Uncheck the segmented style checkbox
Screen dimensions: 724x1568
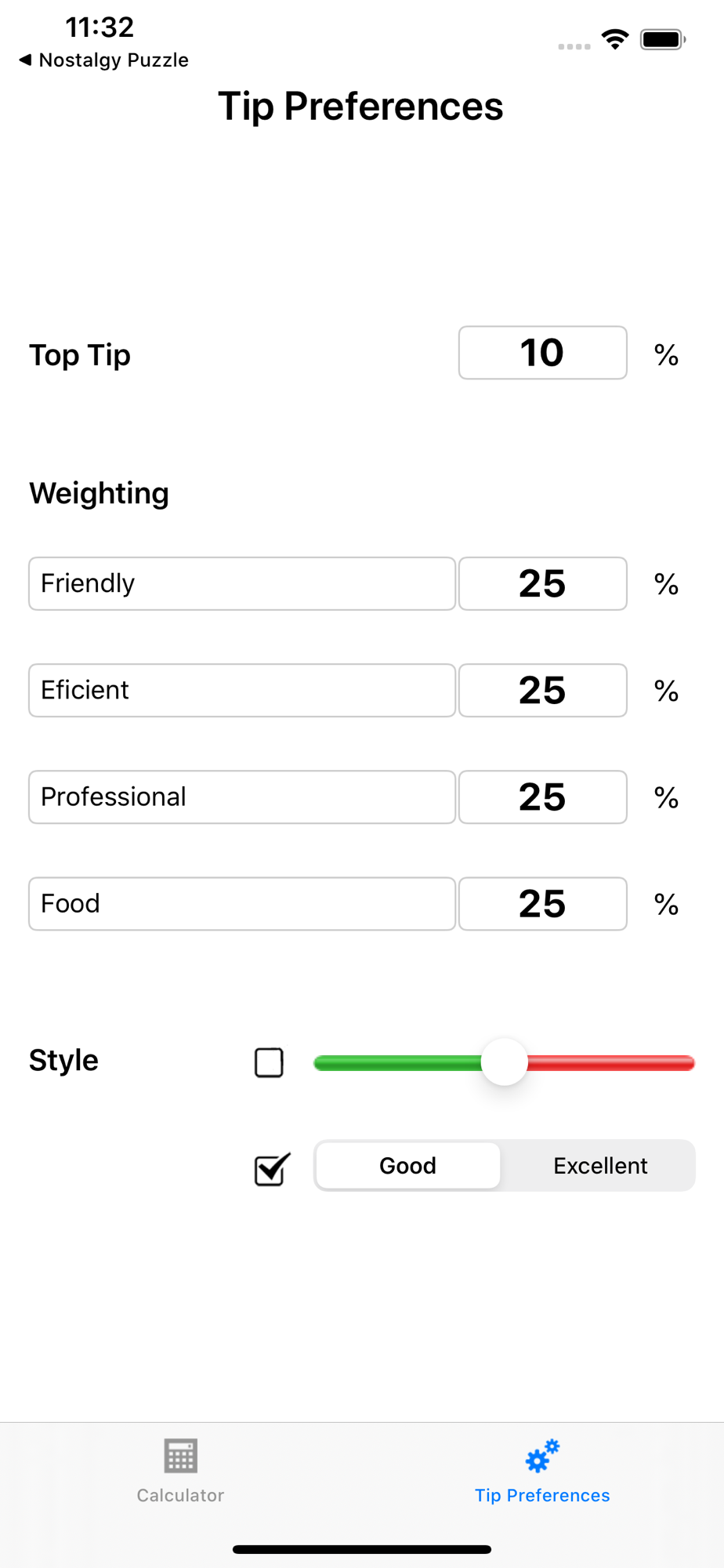tap(271, 1170)
